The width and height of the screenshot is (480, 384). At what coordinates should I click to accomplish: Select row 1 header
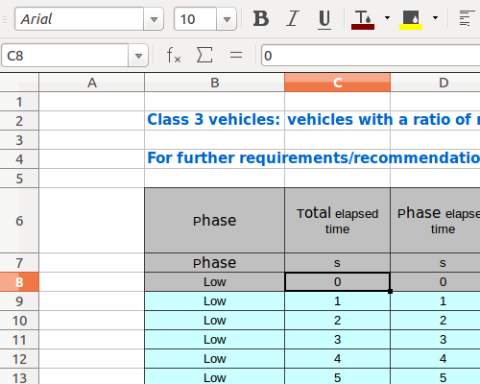(19, 102)
